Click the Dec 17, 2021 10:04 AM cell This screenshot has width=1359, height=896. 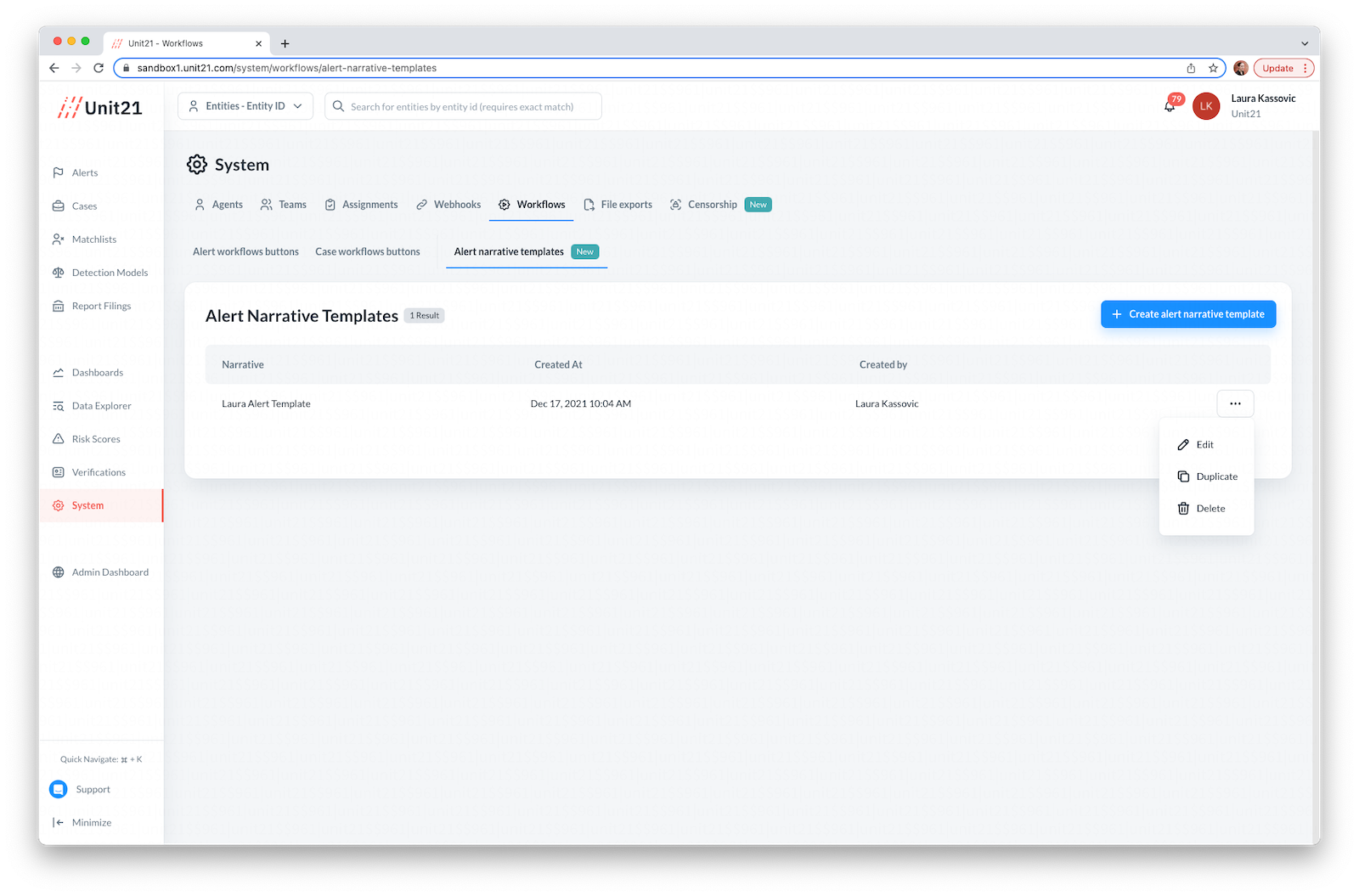pos(581,403)
